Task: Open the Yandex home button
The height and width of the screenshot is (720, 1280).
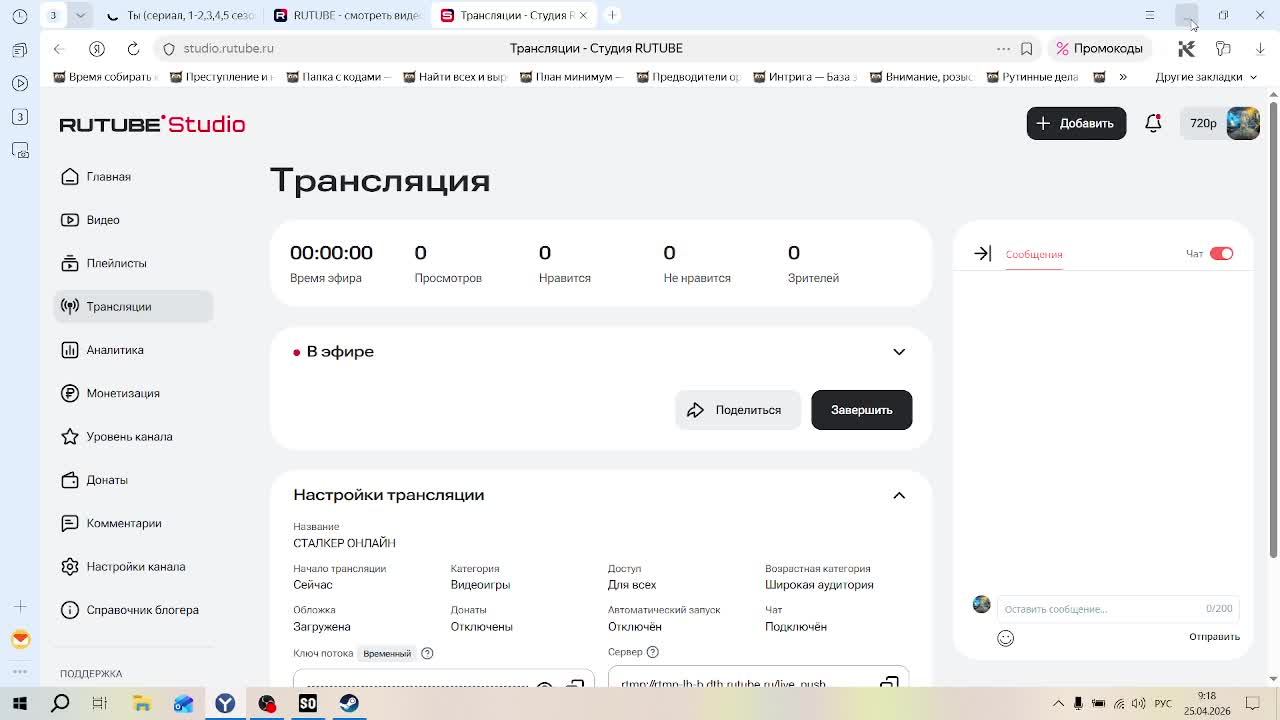Action: tap(96, 48)
